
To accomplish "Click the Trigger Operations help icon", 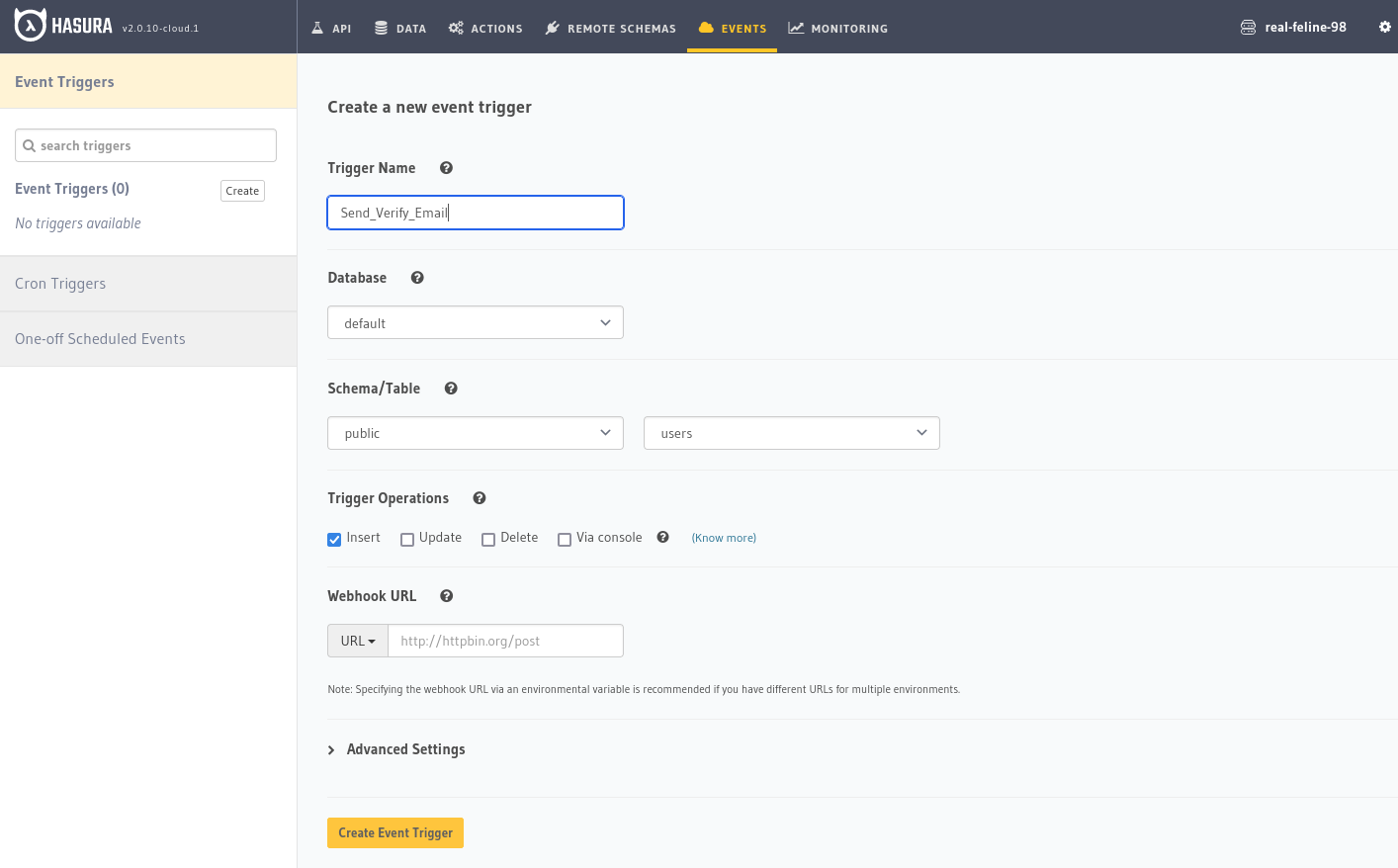I will [480, 498].
